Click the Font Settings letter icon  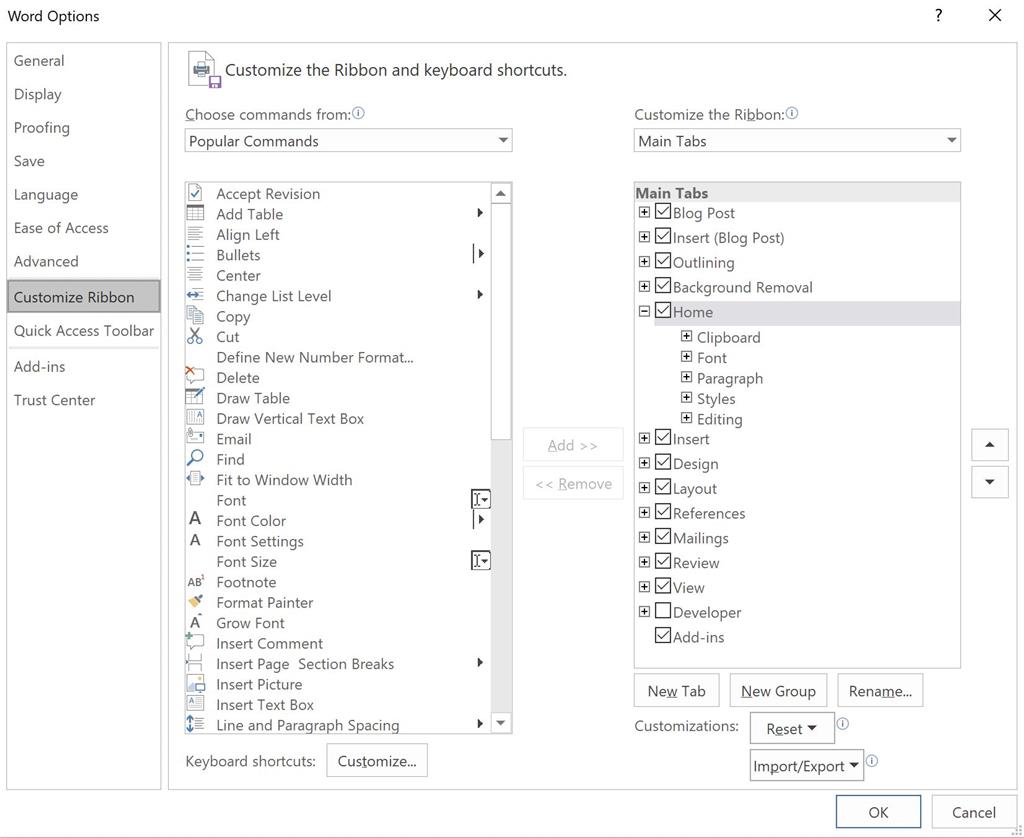click(x=195, y=540)
